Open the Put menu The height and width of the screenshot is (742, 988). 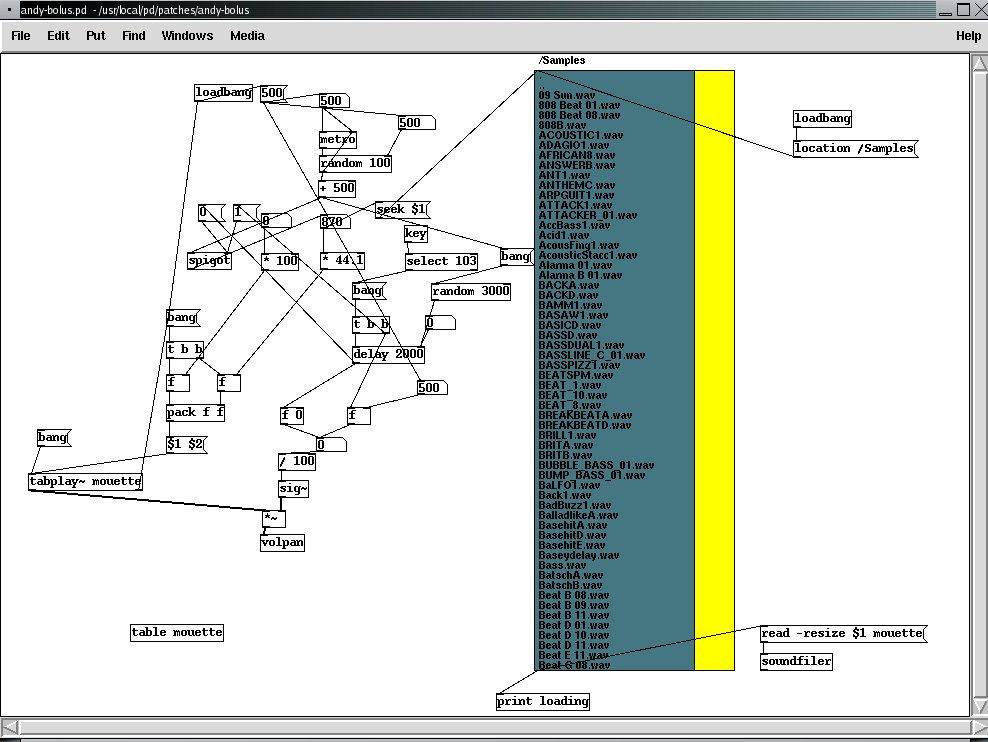[96, 36]
